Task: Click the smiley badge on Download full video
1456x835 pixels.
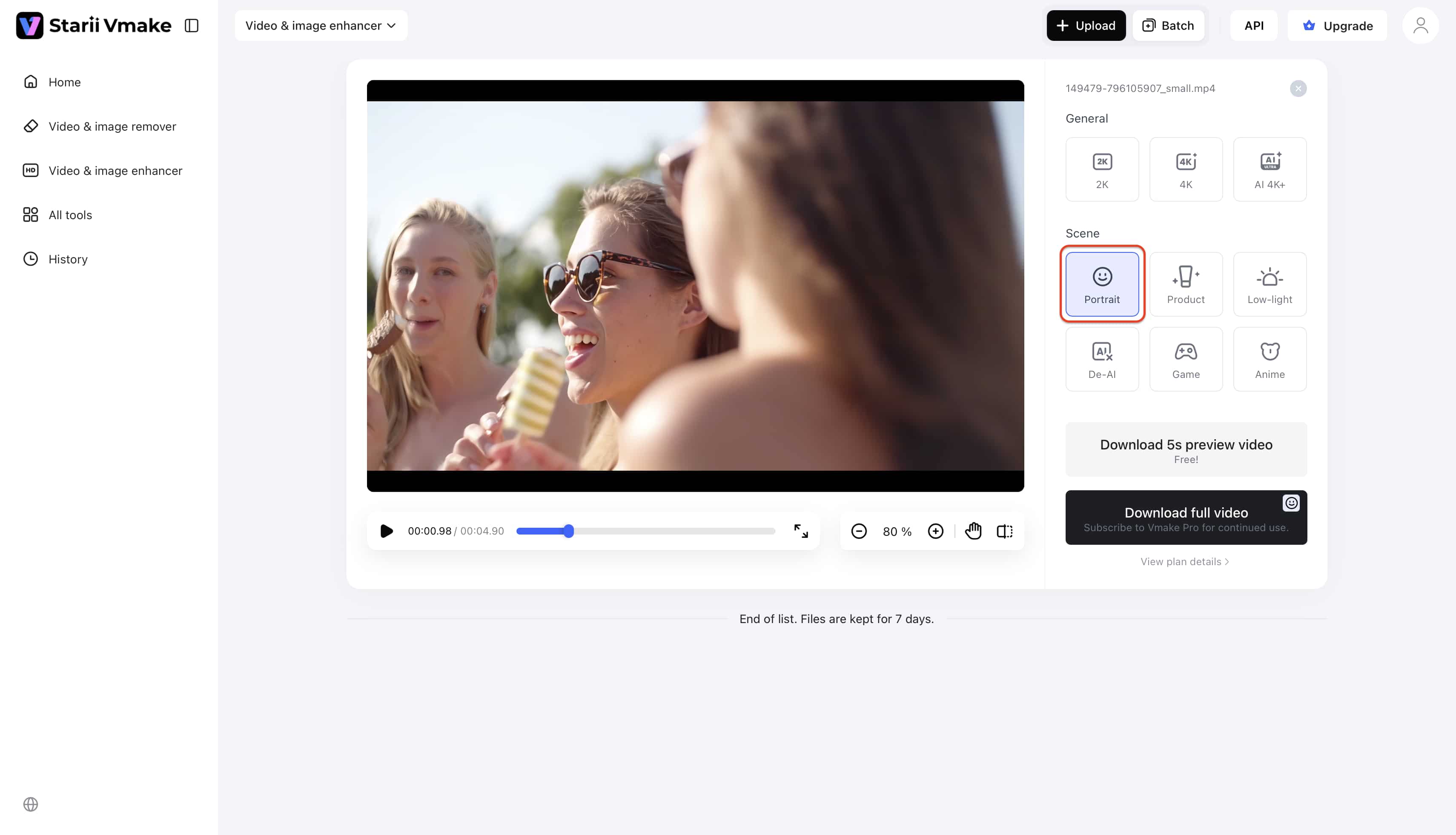Action: pos(1291,503)
